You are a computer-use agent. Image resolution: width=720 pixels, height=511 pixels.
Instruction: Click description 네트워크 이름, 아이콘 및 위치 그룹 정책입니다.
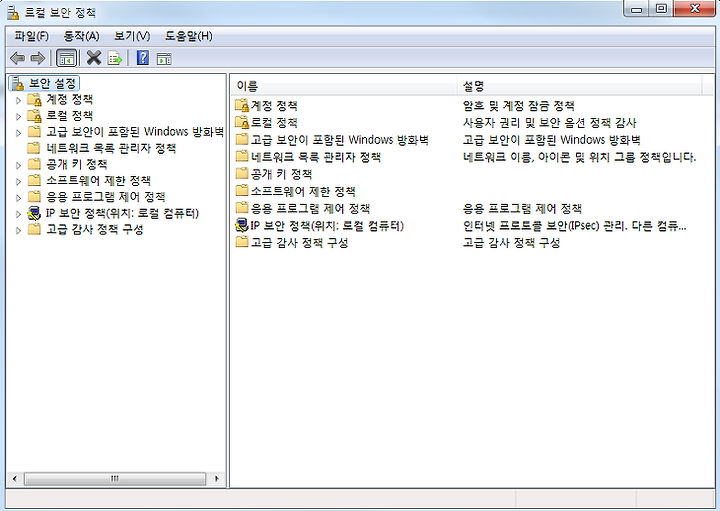tap(579, 157)
